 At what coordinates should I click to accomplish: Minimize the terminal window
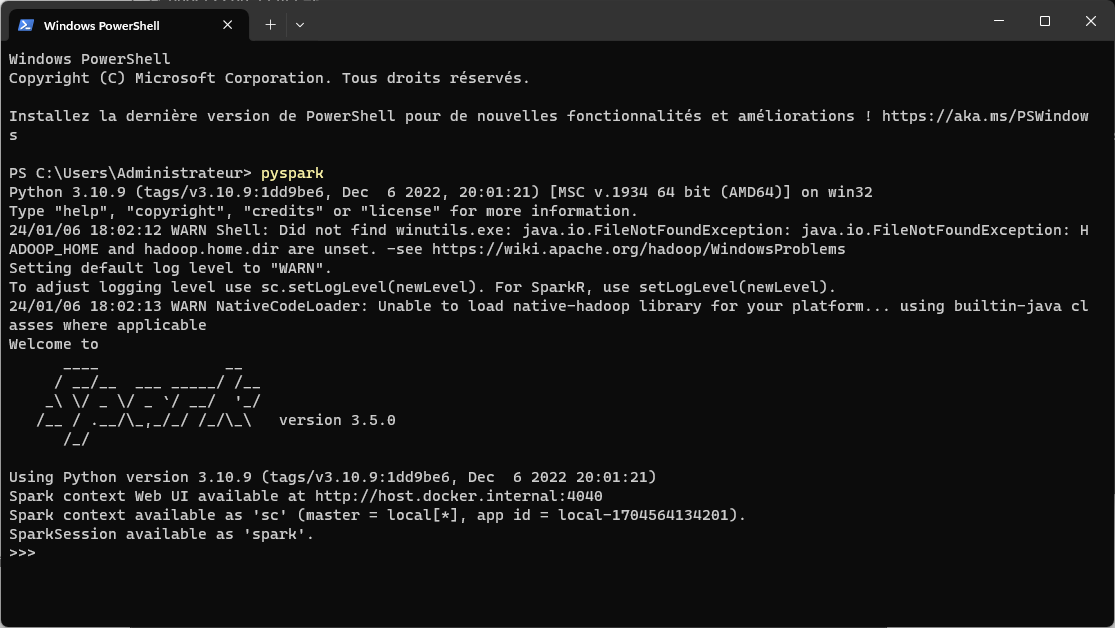click(999, 21)
